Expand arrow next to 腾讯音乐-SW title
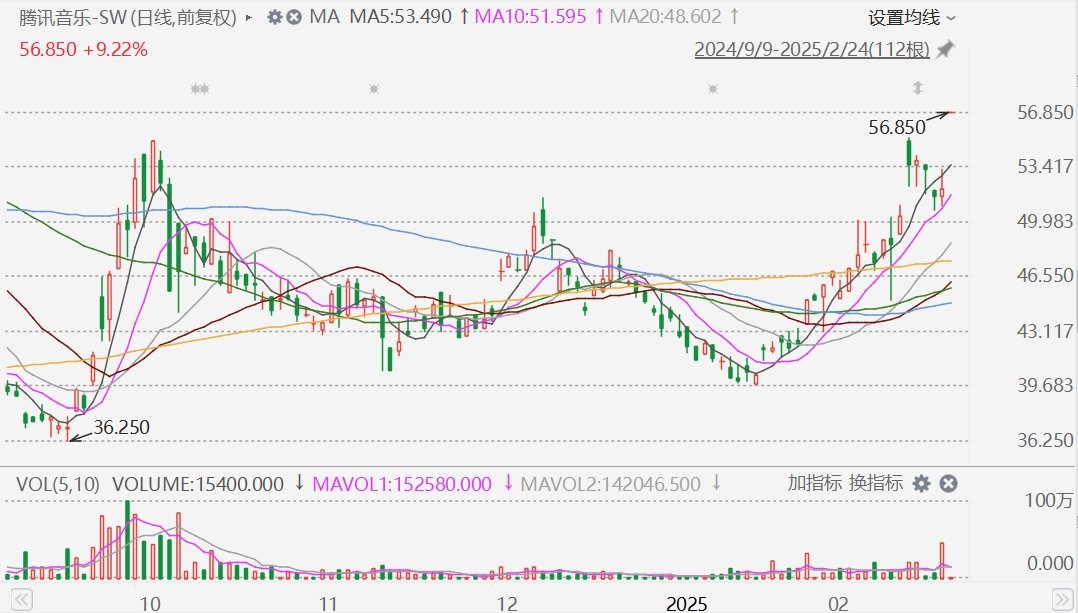 248,17
